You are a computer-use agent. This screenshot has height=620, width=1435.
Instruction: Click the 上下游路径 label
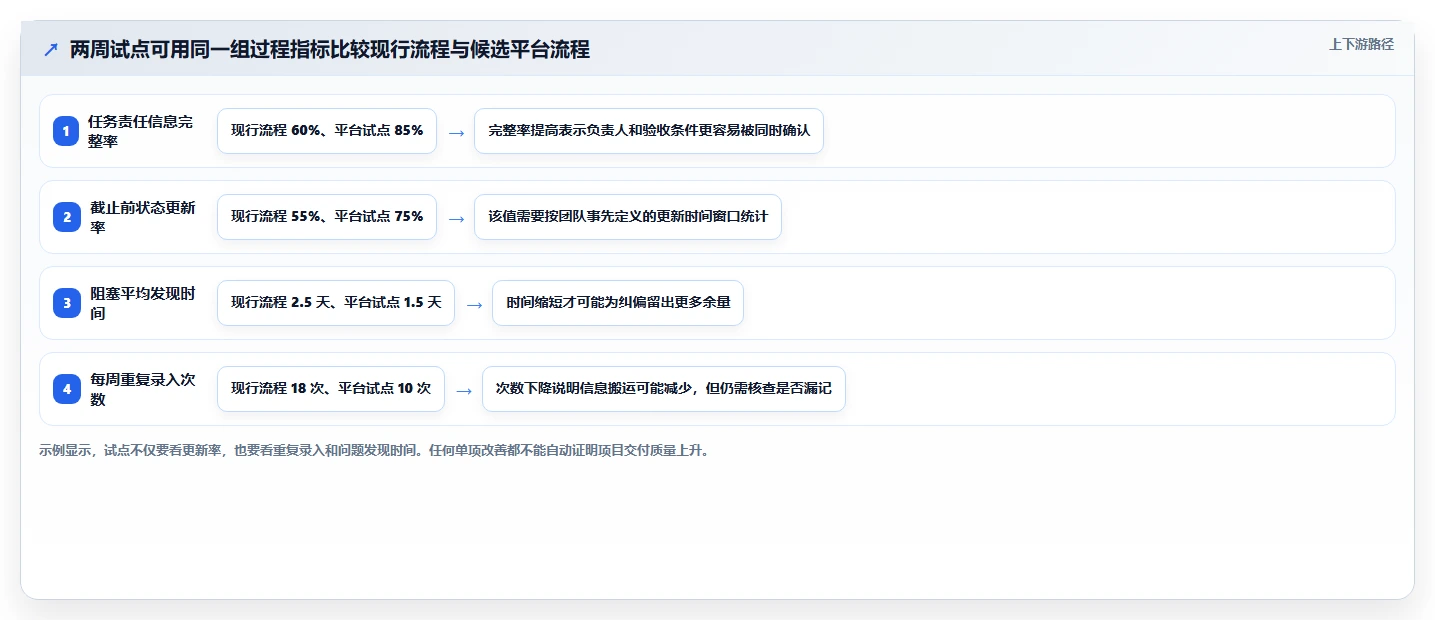point(1361,44)
